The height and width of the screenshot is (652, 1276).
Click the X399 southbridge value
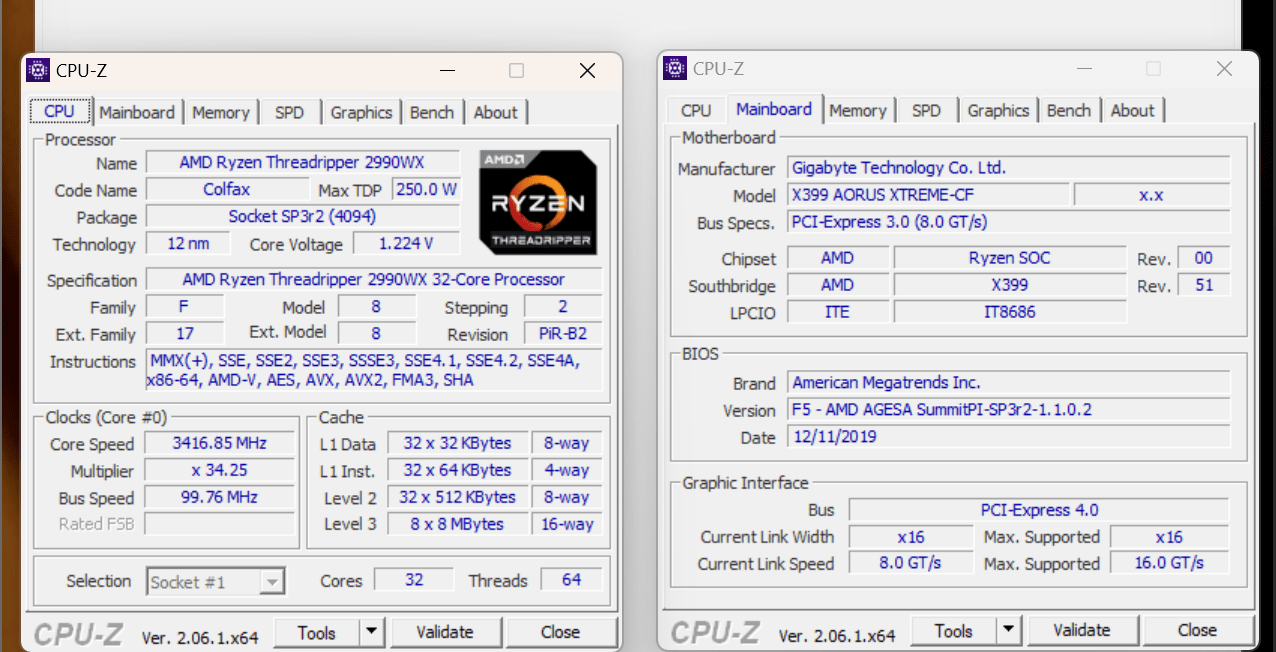coord(1010,285)
